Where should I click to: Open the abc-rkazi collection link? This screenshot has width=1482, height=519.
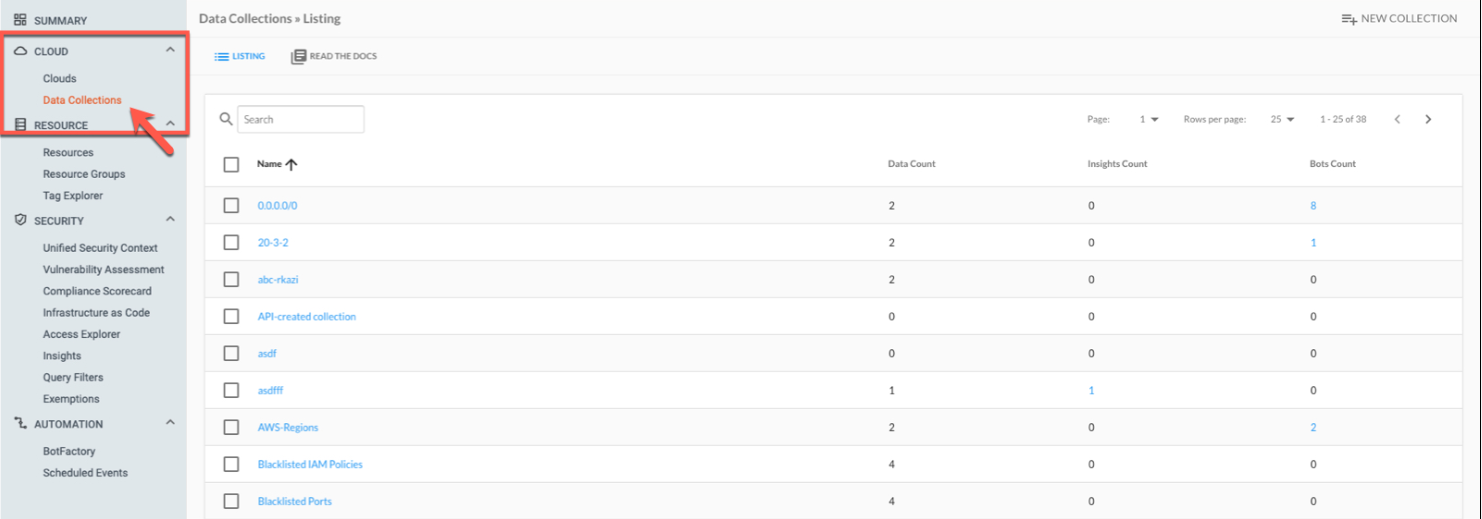click(278, 280)
